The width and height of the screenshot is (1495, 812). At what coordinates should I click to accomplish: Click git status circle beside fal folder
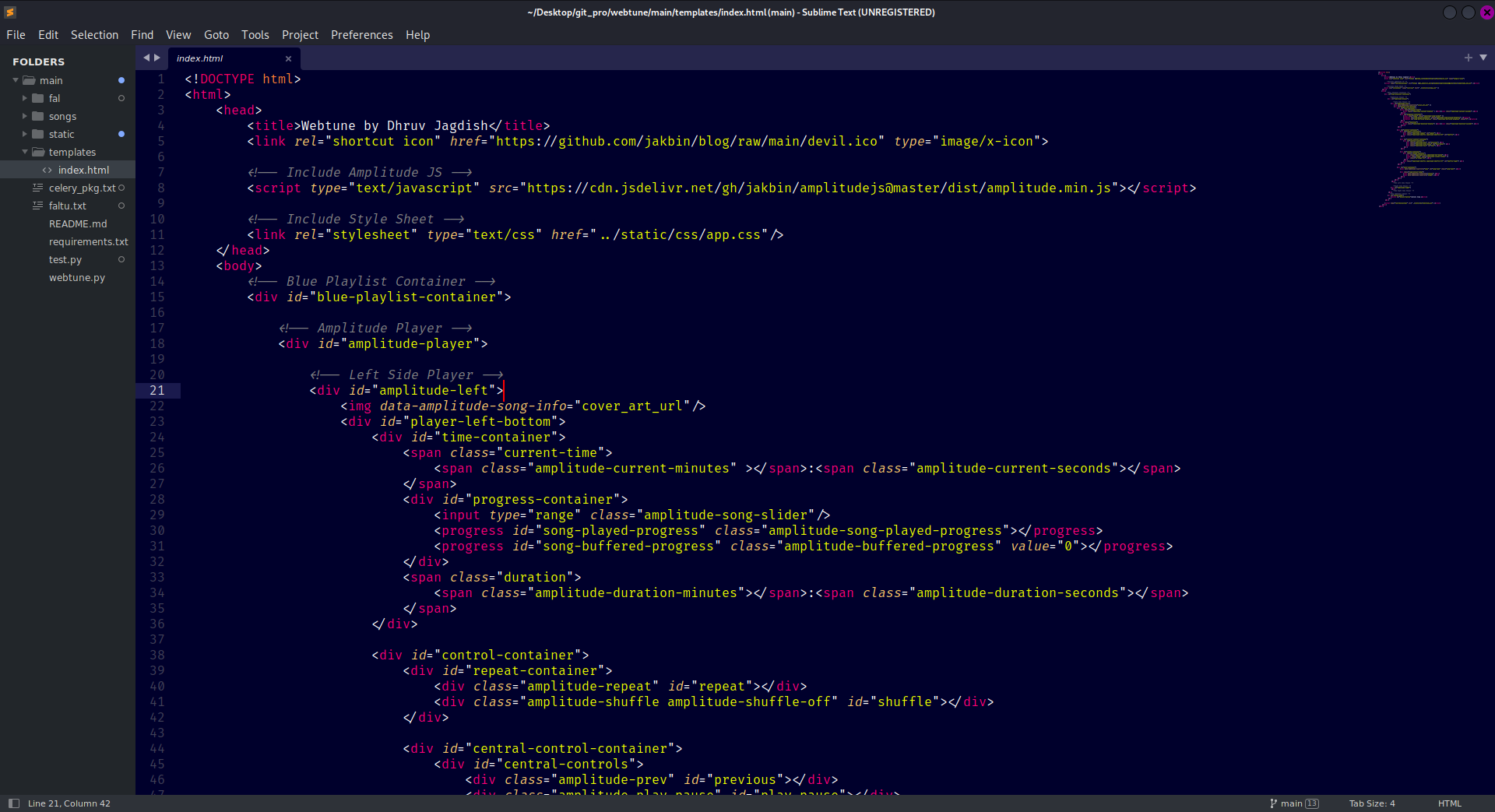coord(121,98)
